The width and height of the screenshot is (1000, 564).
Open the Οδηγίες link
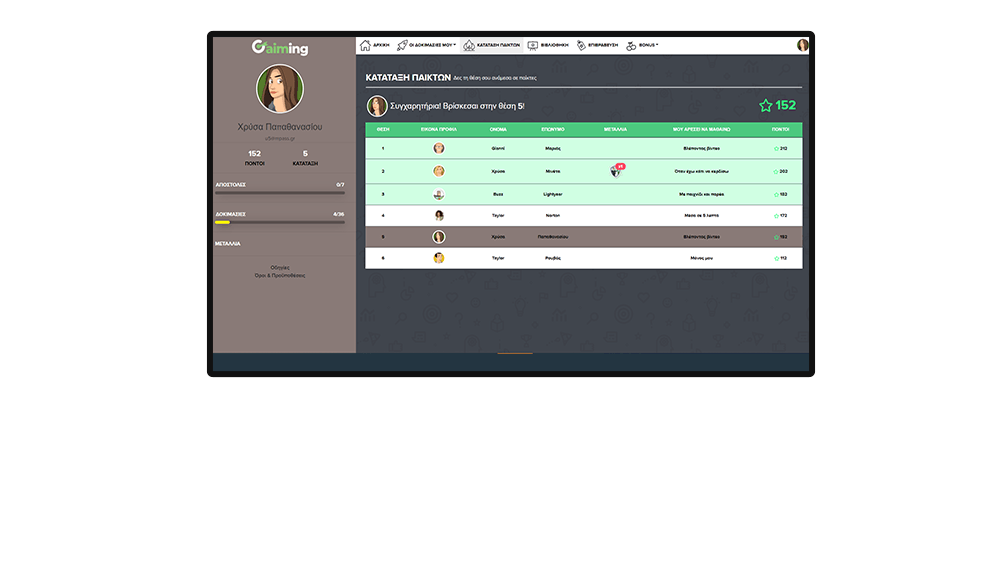pos(280,268)
